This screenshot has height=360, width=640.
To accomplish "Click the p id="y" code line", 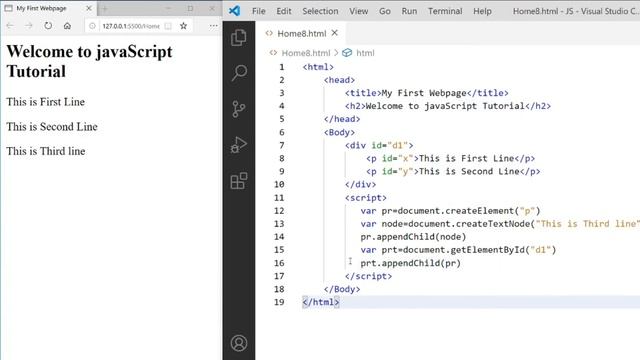I will click(x=453, y=171).
